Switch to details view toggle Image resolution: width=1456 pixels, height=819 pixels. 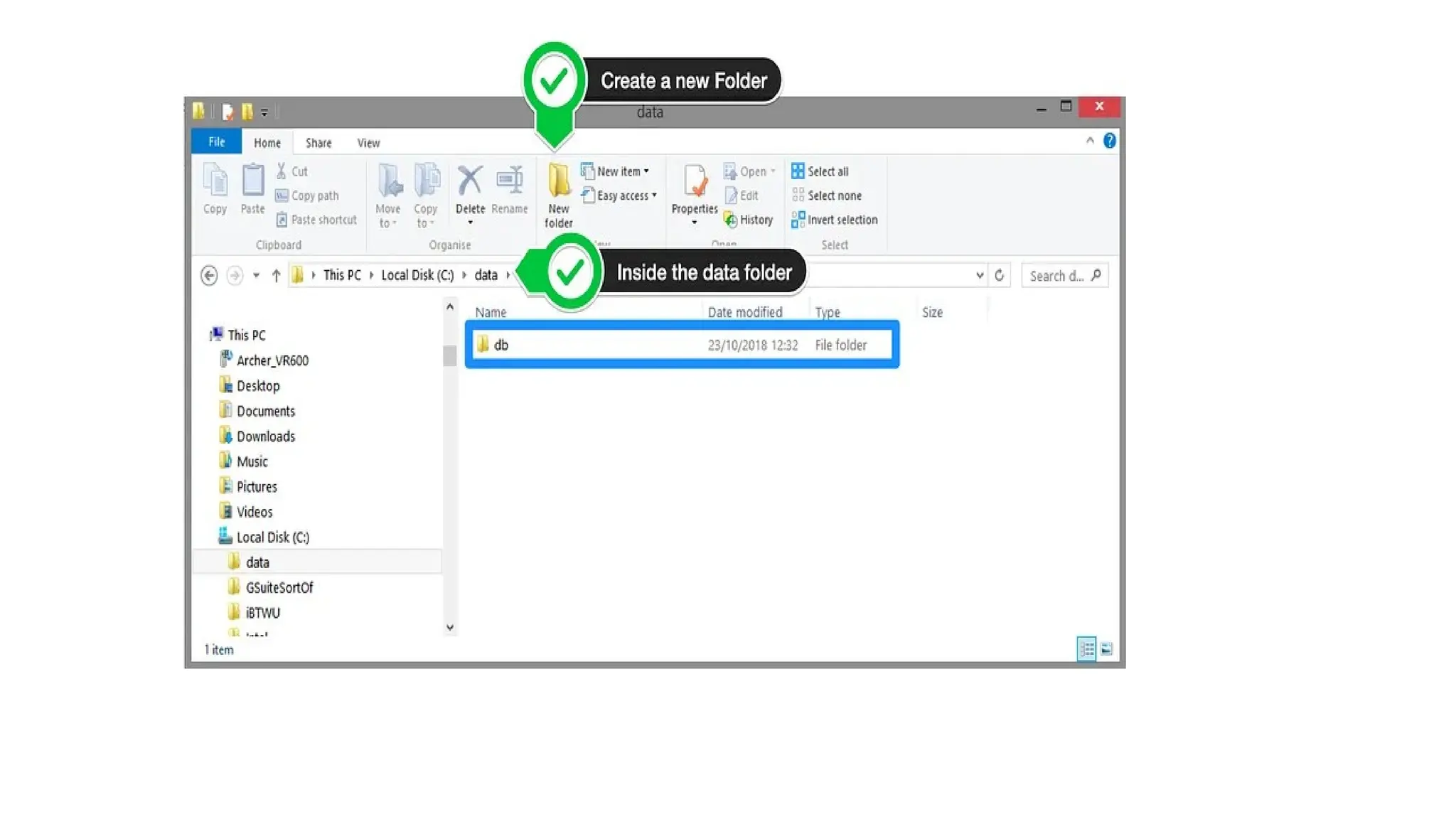coord(1086,649)
